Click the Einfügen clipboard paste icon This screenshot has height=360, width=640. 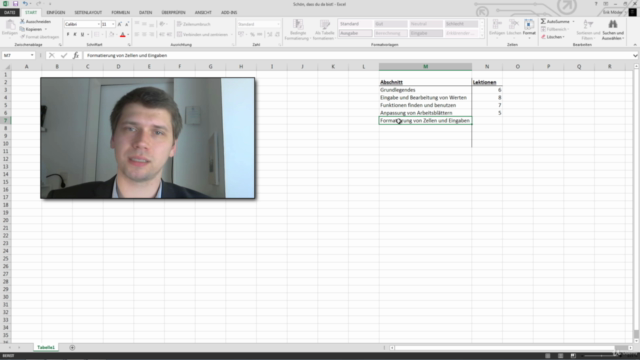pos(10,25)
